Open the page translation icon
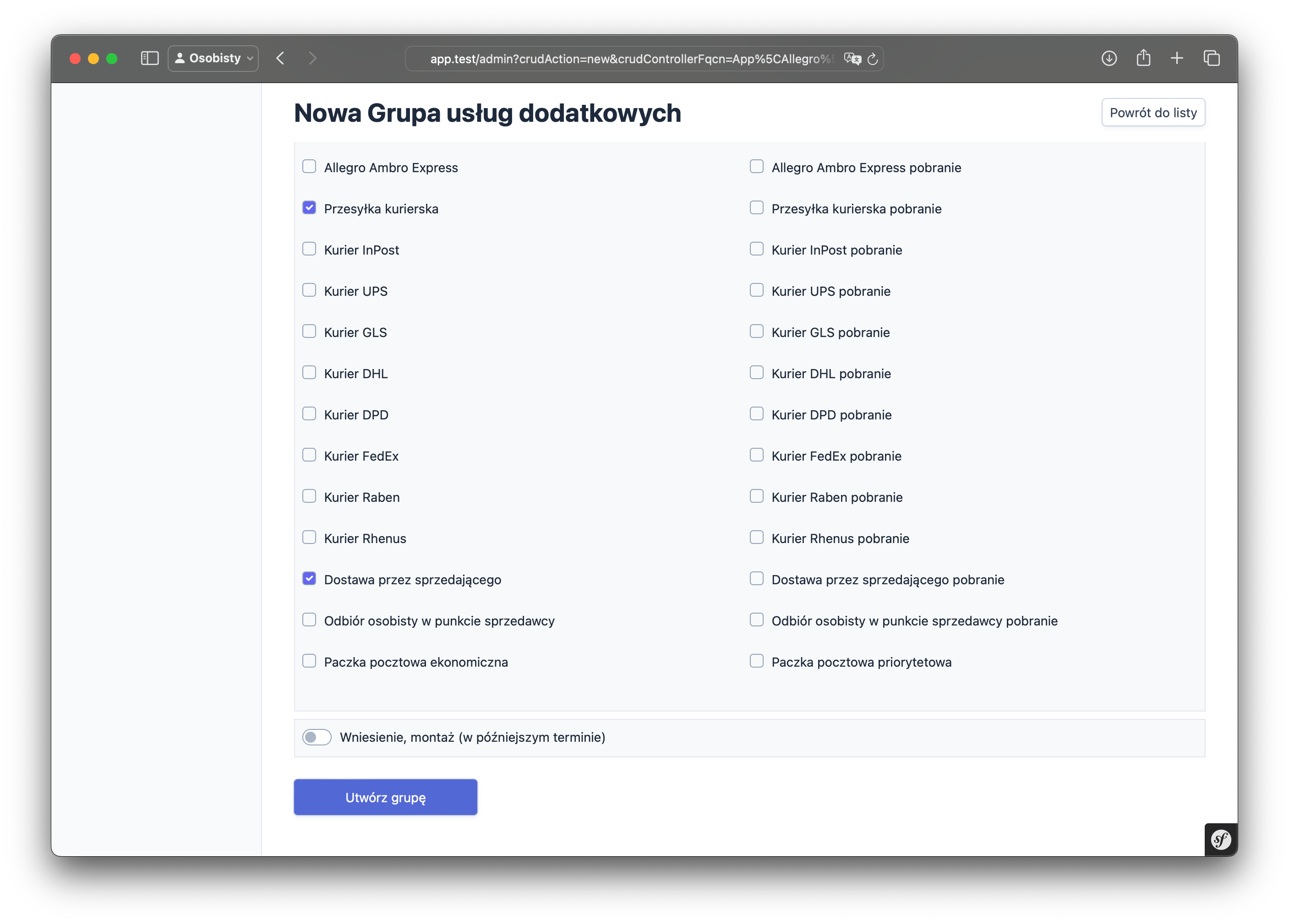Screen dimensions: 1289x924 tap(852, 59)
